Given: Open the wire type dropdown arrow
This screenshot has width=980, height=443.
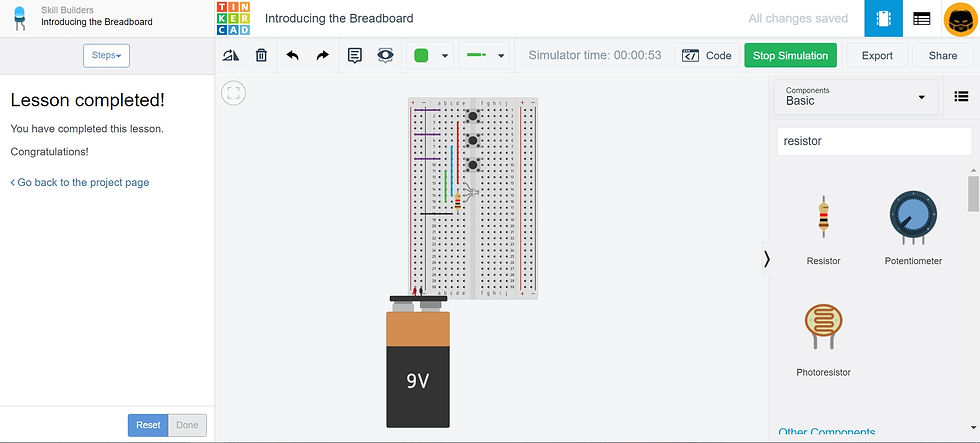Looking at the screenshot, I should click(x=501, y=56).
